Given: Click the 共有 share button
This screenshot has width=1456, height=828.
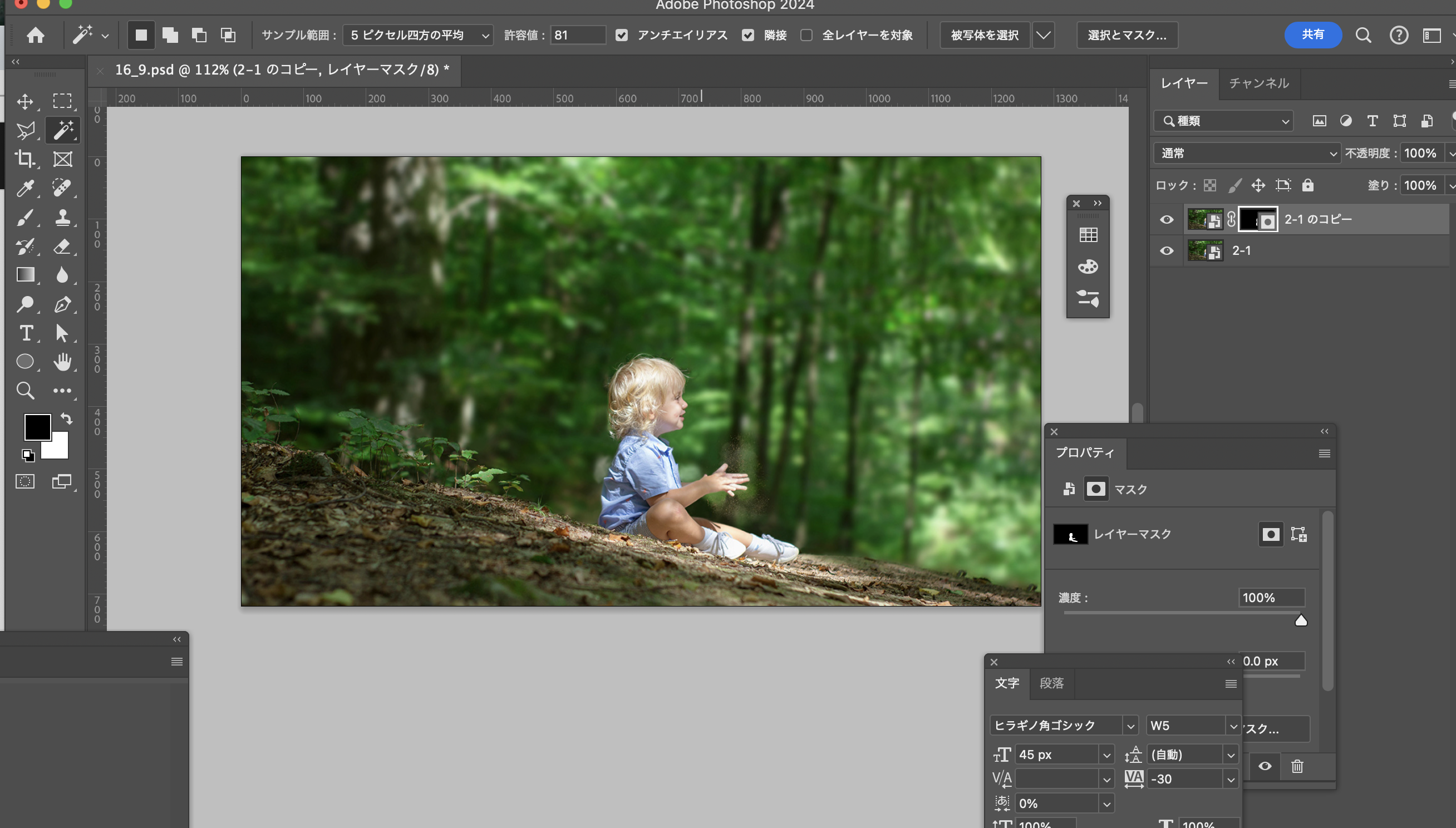Looking at the screenshot, I should point(1312,35).
